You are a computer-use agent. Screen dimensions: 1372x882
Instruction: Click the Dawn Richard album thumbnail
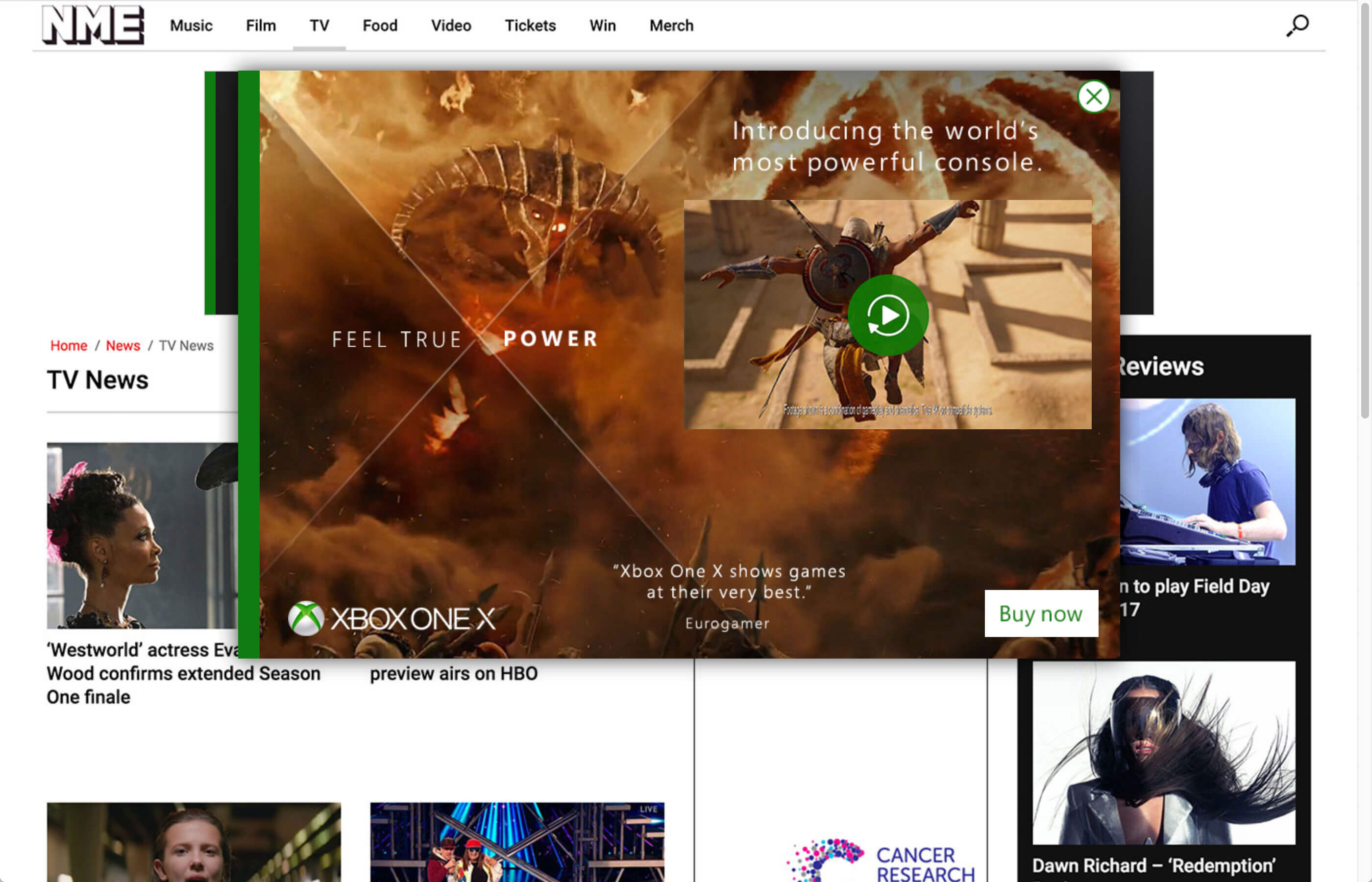tap(1164, 753)
